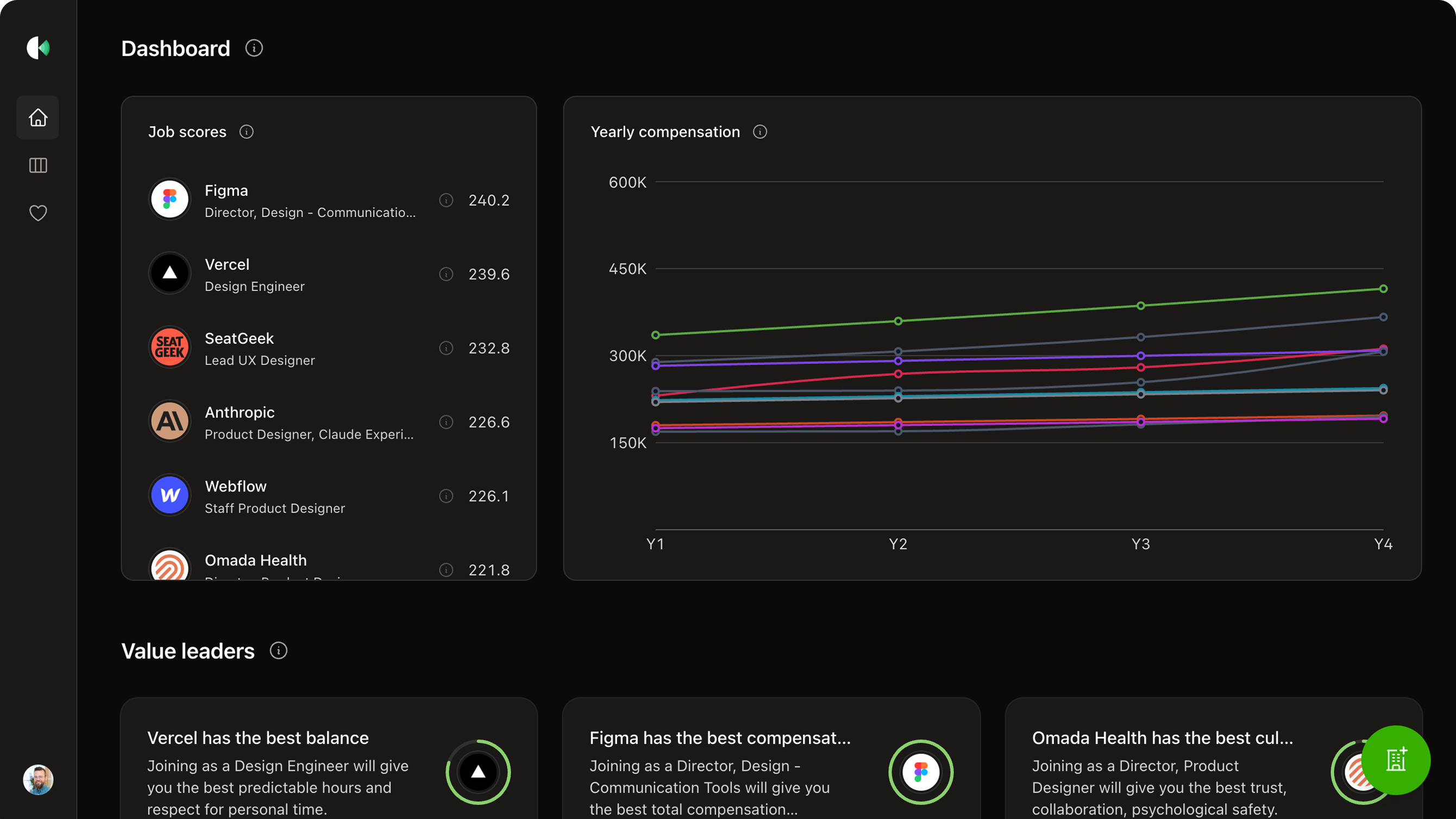Click info icon beside Value leaders heading

pos(278,651)
